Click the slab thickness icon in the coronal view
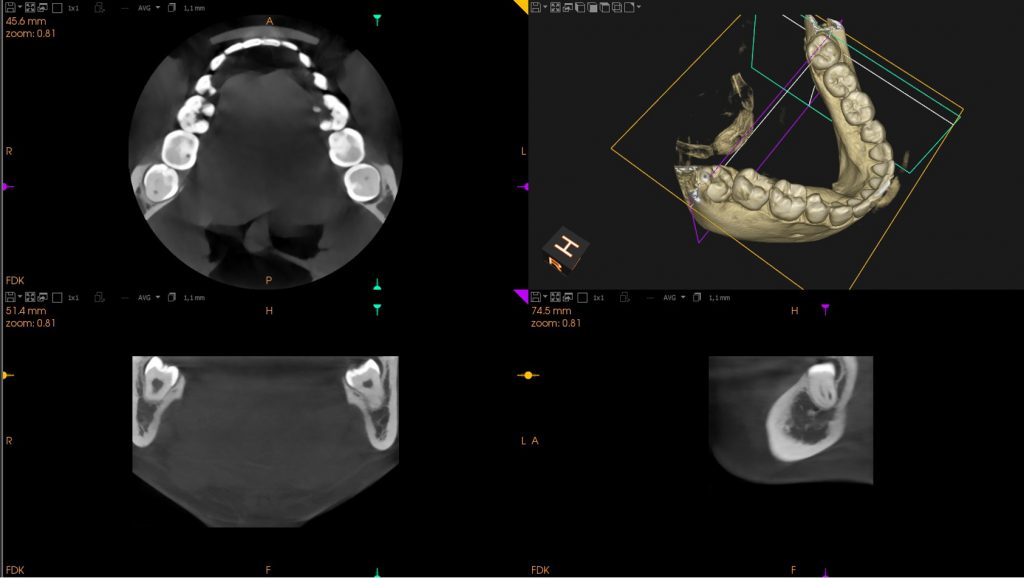This screenshot has height=578, width=1024. tap(172, 297)
